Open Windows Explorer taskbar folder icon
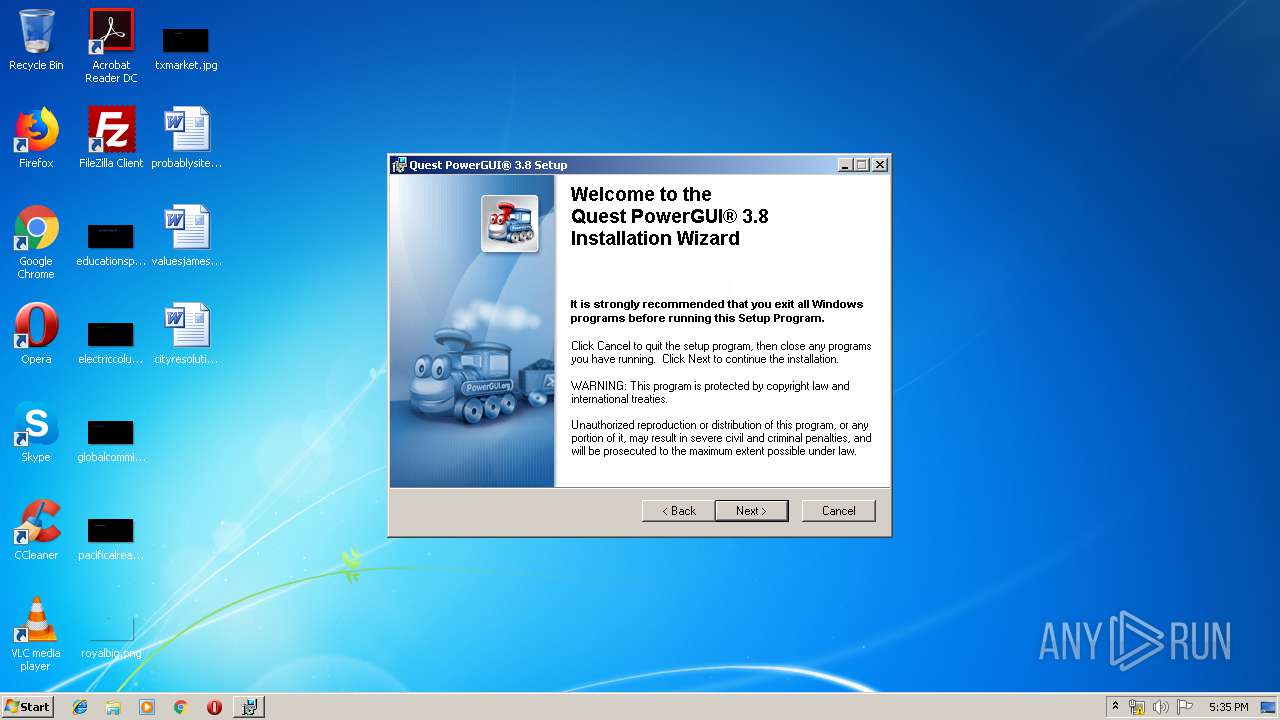This screenshot has height=720, width=1280. tap(113, 707)
